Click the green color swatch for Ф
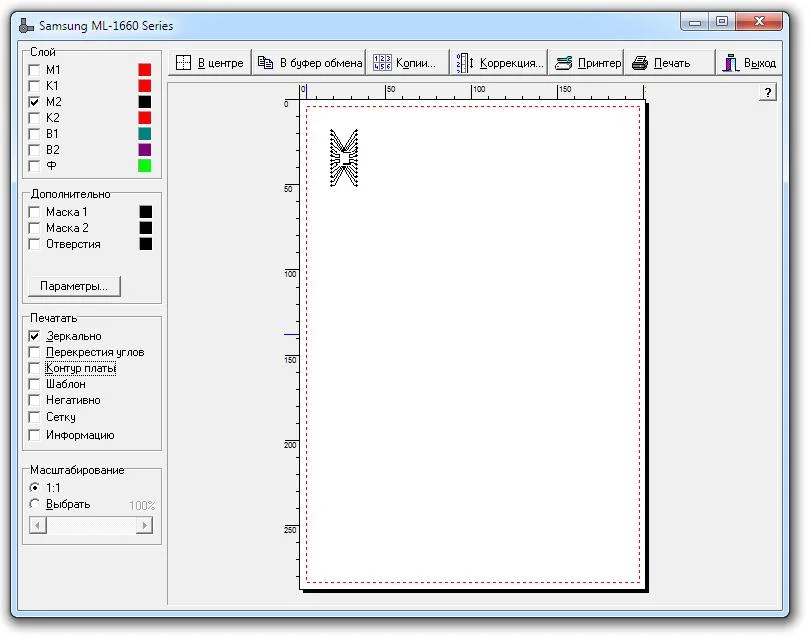811x640 pixels. (145, 166)
